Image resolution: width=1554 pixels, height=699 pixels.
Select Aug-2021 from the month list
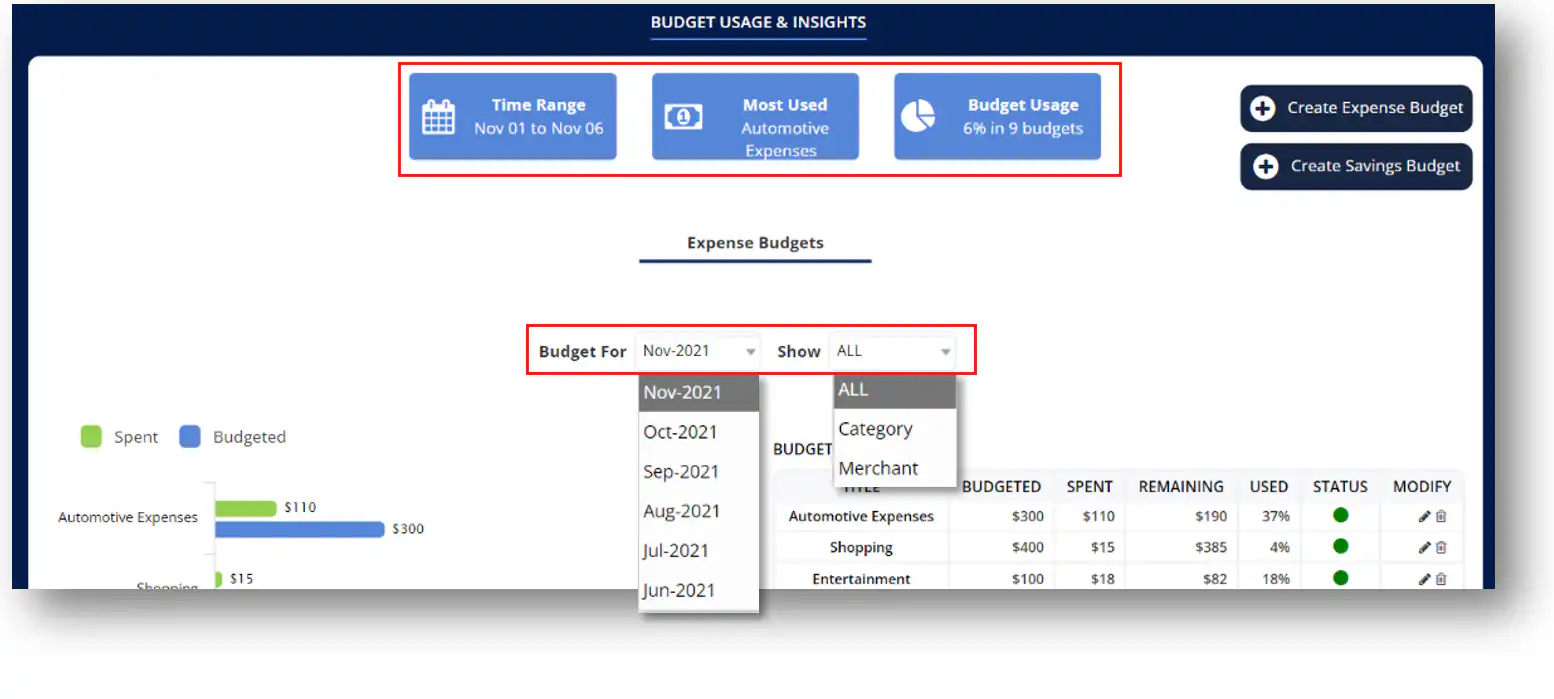coord(681,511)
